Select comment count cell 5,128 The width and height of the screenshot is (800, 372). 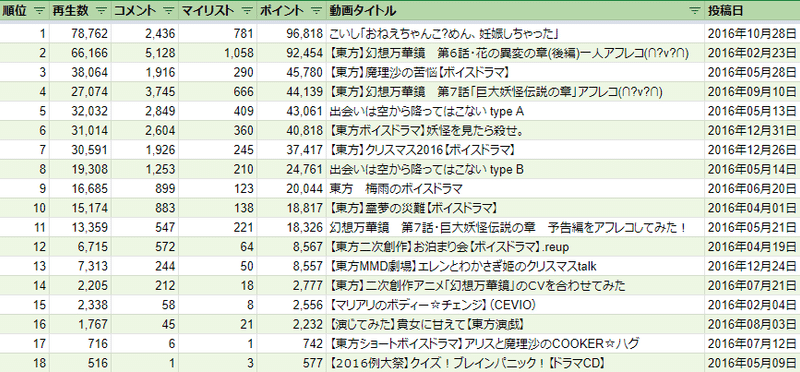pos(145,53)
